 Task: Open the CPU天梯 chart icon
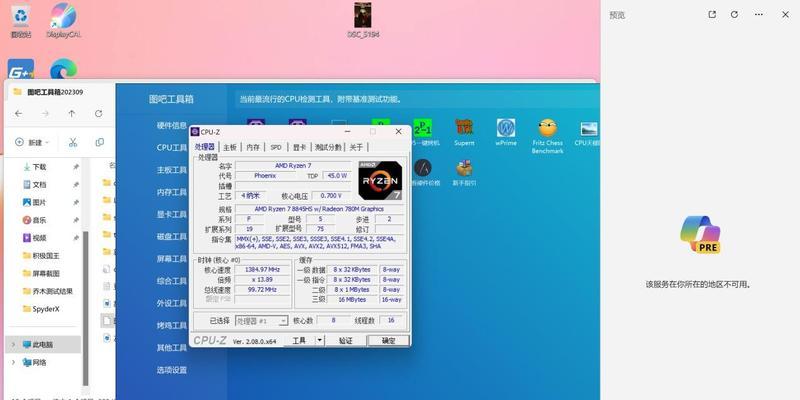coord(588,132)
